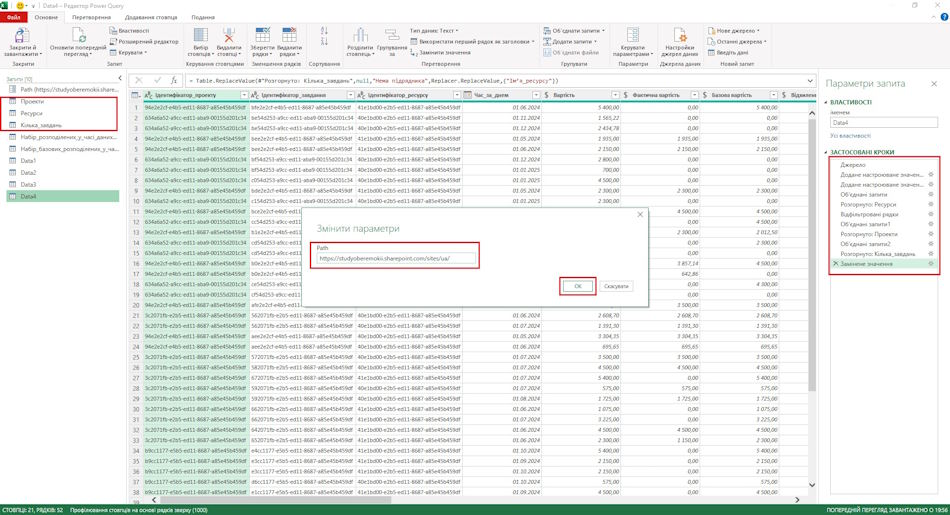Delete the Замінене значення step via X icon
Viewport: 950px width, 515px height.
coord(835,264)
